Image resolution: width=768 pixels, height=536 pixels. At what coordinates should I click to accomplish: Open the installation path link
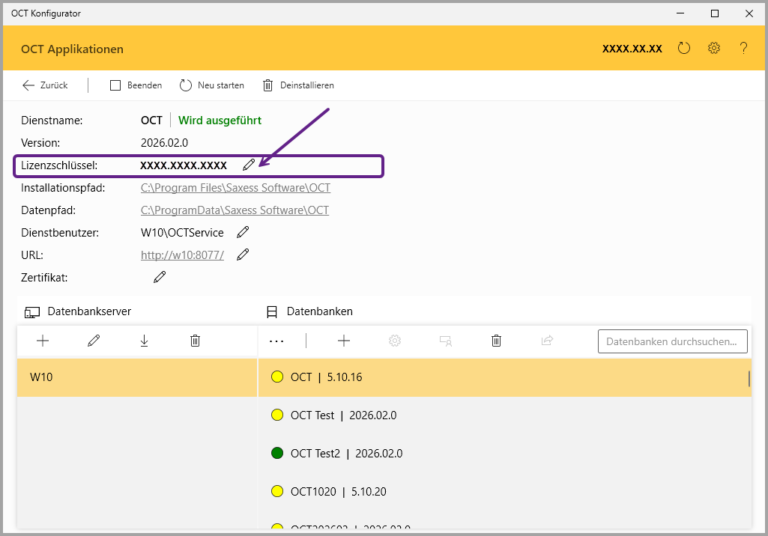point(235,188)
